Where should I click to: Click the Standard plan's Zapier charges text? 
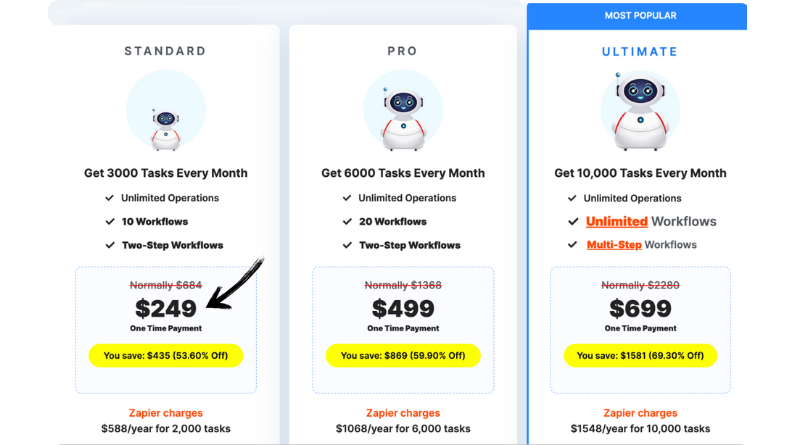point(166,413)
